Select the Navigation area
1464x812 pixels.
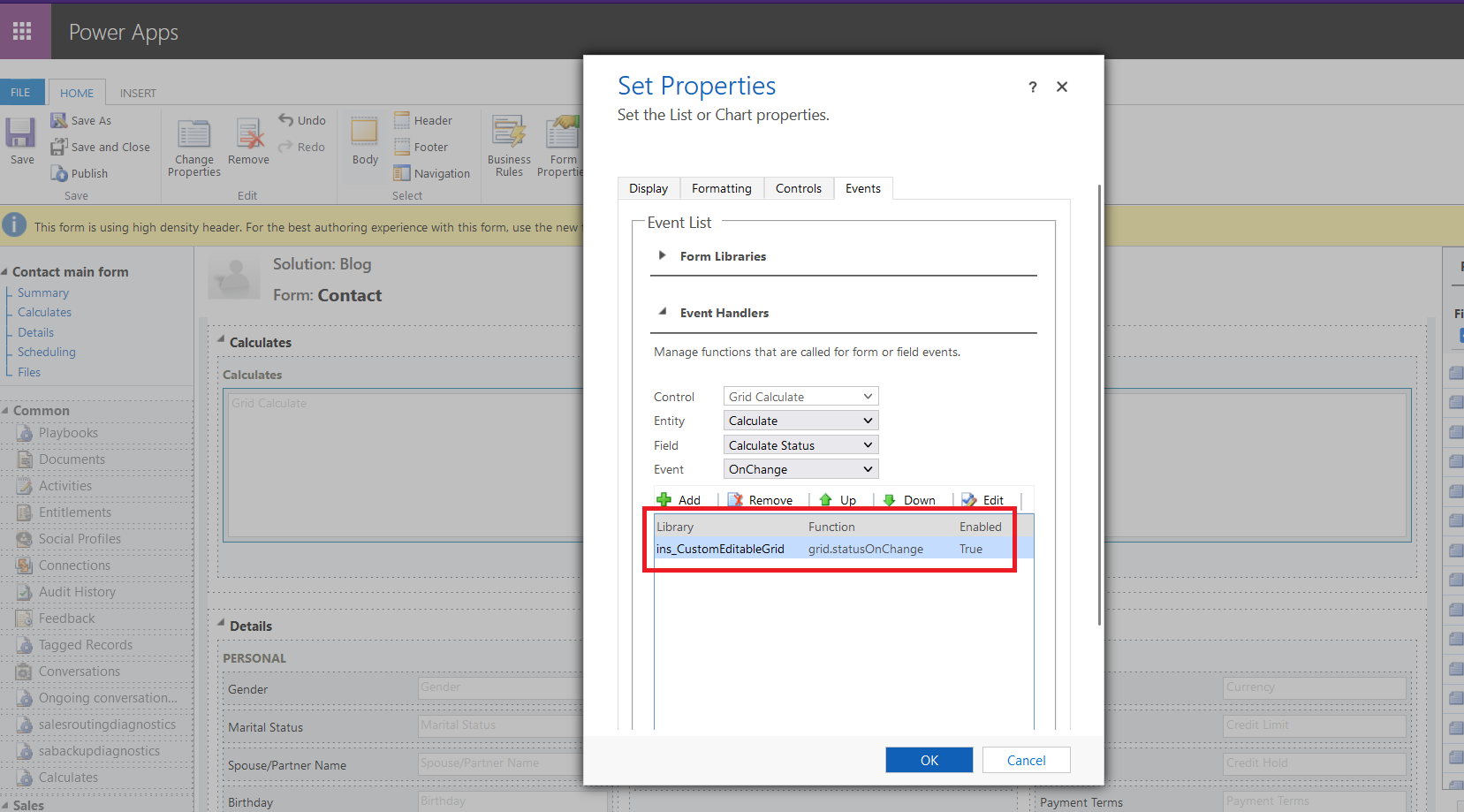pos(432,173)
